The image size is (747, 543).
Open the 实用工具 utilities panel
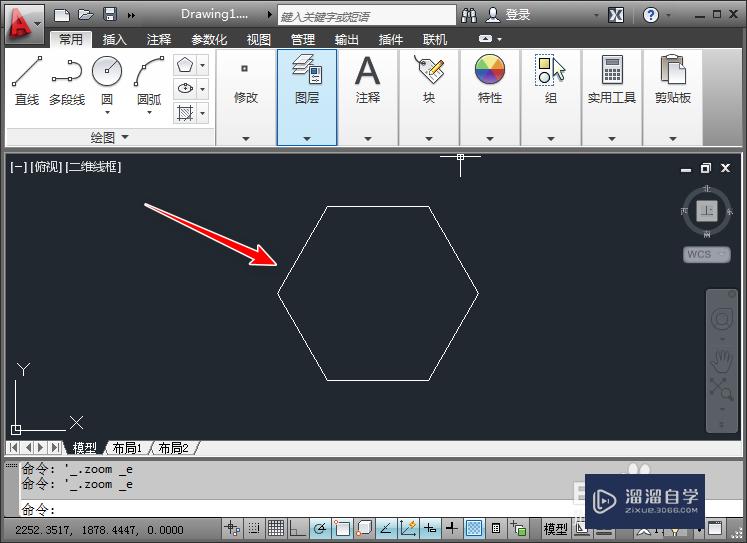(612, 98)
